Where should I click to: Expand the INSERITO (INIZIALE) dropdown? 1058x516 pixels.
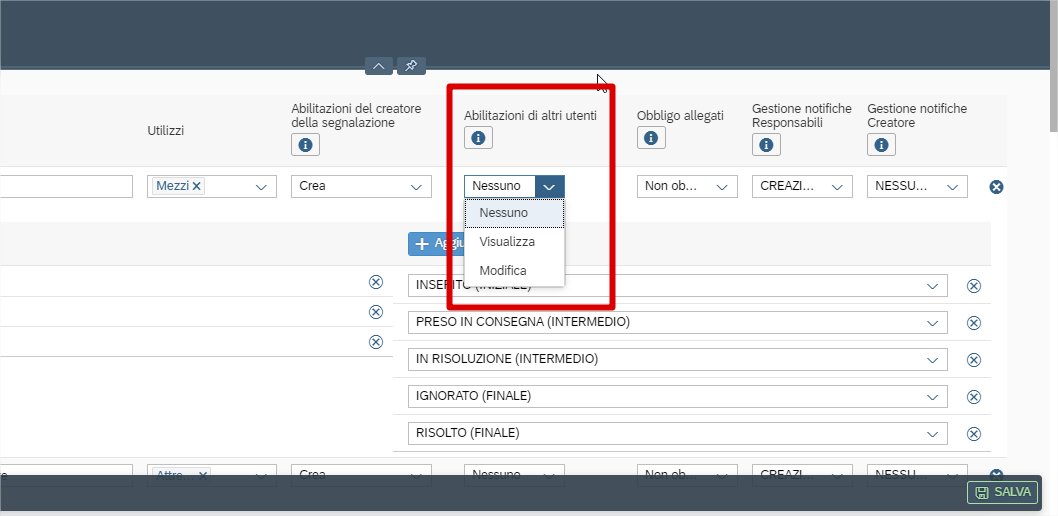point(932,286)
